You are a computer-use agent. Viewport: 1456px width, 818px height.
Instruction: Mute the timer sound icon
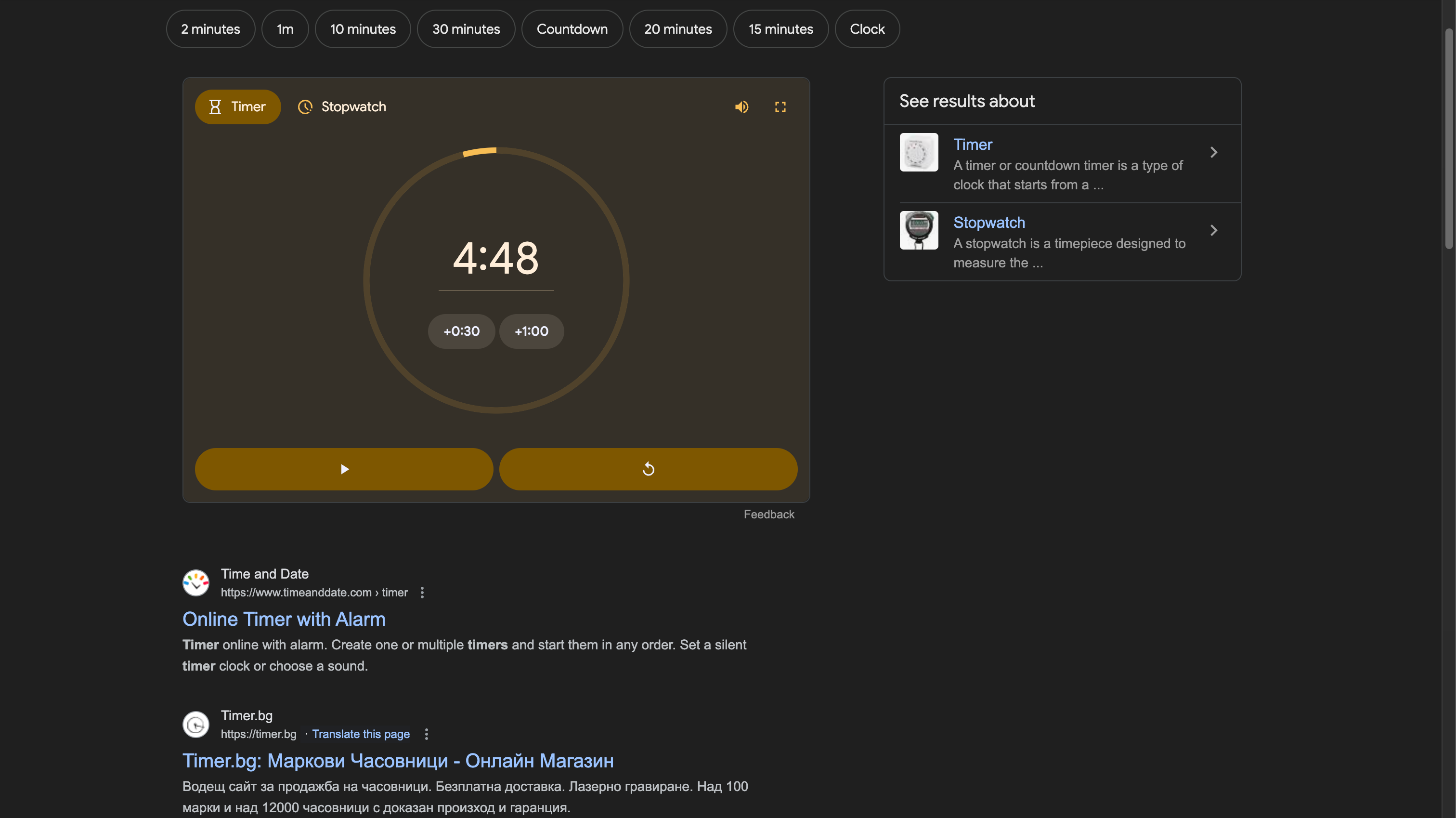pyautogui.click(x=741, y=107)
